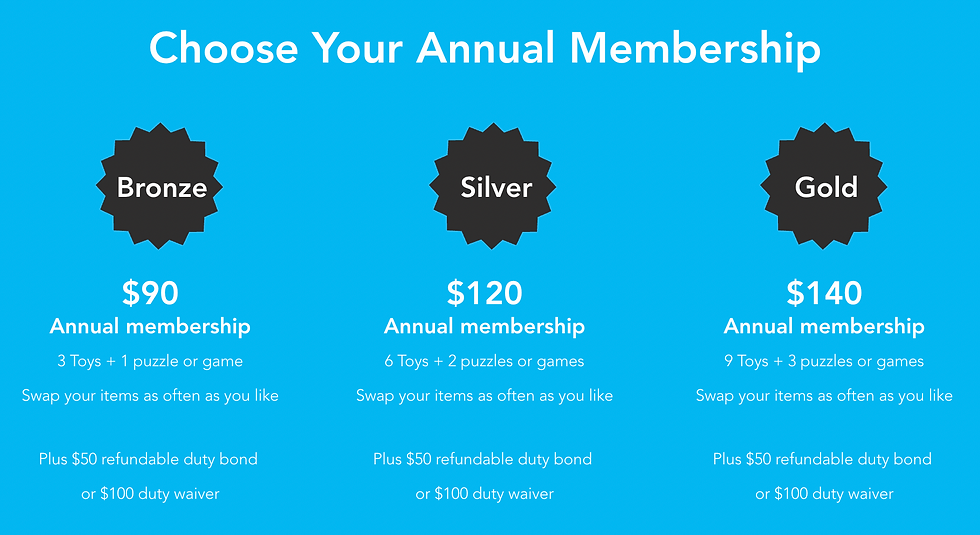Select the $90 Bronze price
The image size is (980, 535).
(x=151, y=292)
